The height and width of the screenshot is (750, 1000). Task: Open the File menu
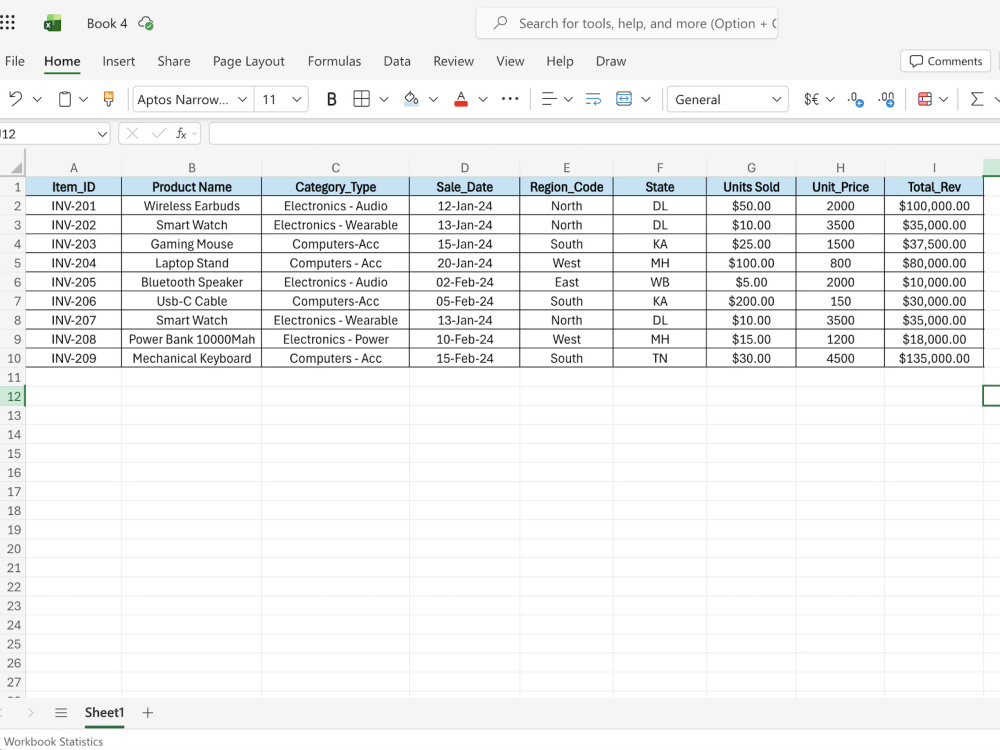[15, 61]
